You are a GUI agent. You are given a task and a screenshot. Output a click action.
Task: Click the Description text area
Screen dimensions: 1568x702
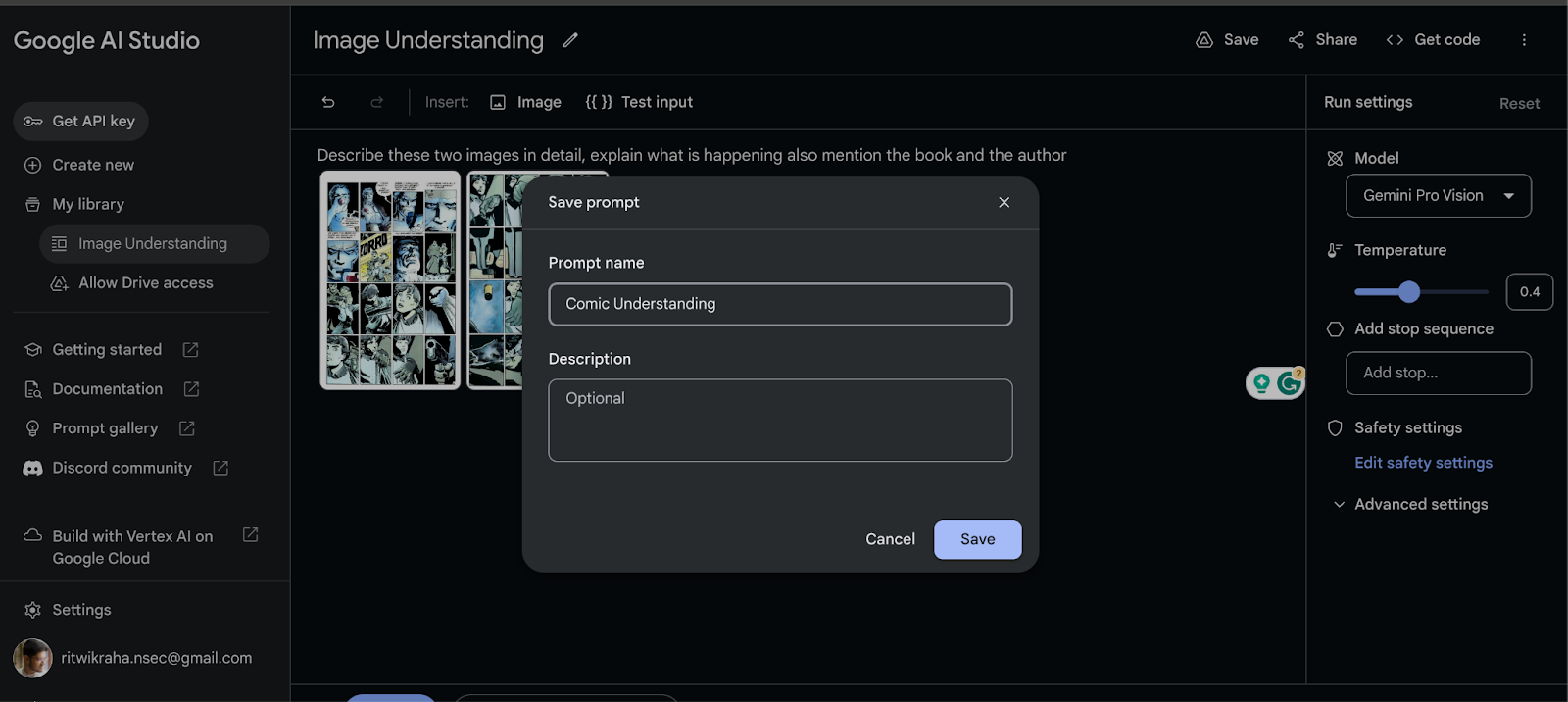(x=780, y=421)
